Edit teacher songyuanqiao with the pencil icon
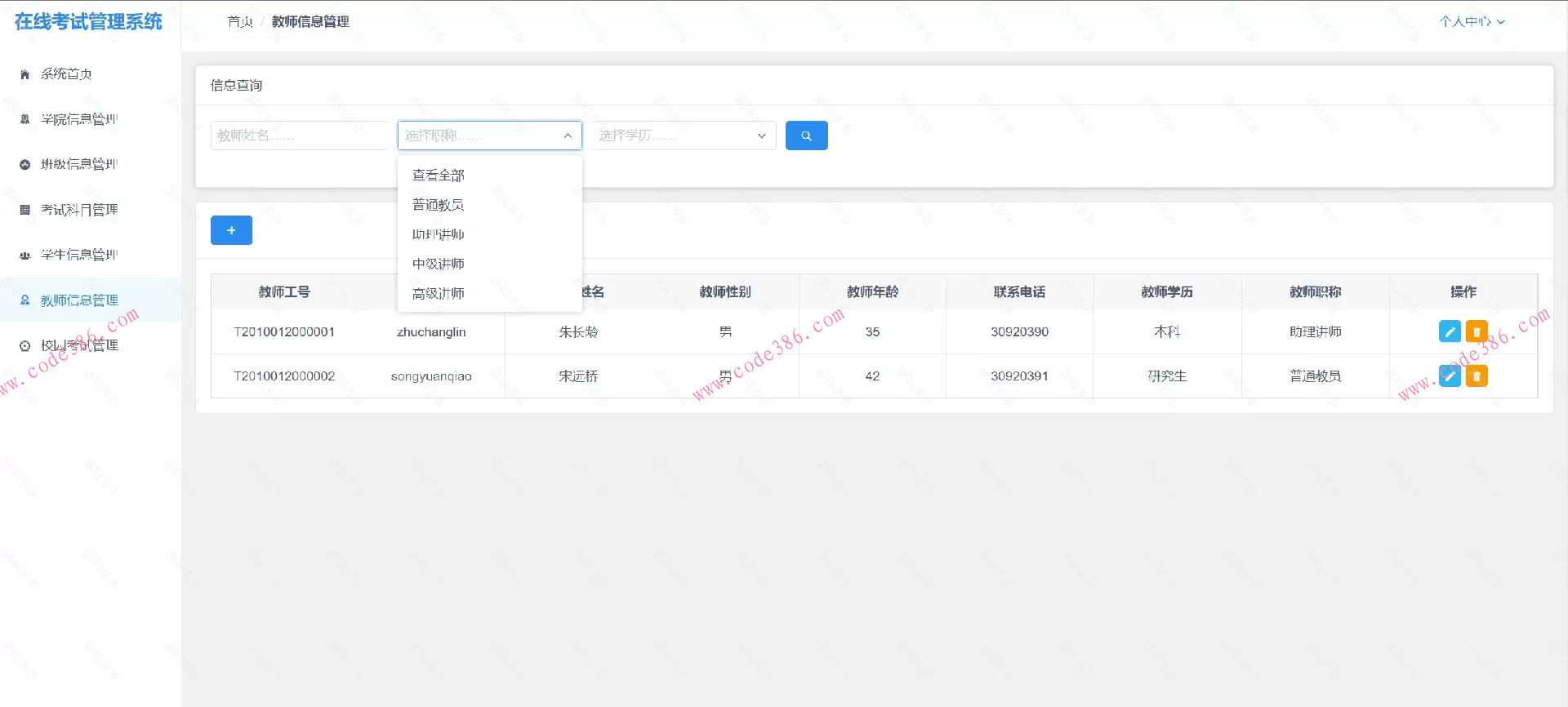This screenshot has height=707, width=1568. pyautogui.click(x=1450, y=376)
